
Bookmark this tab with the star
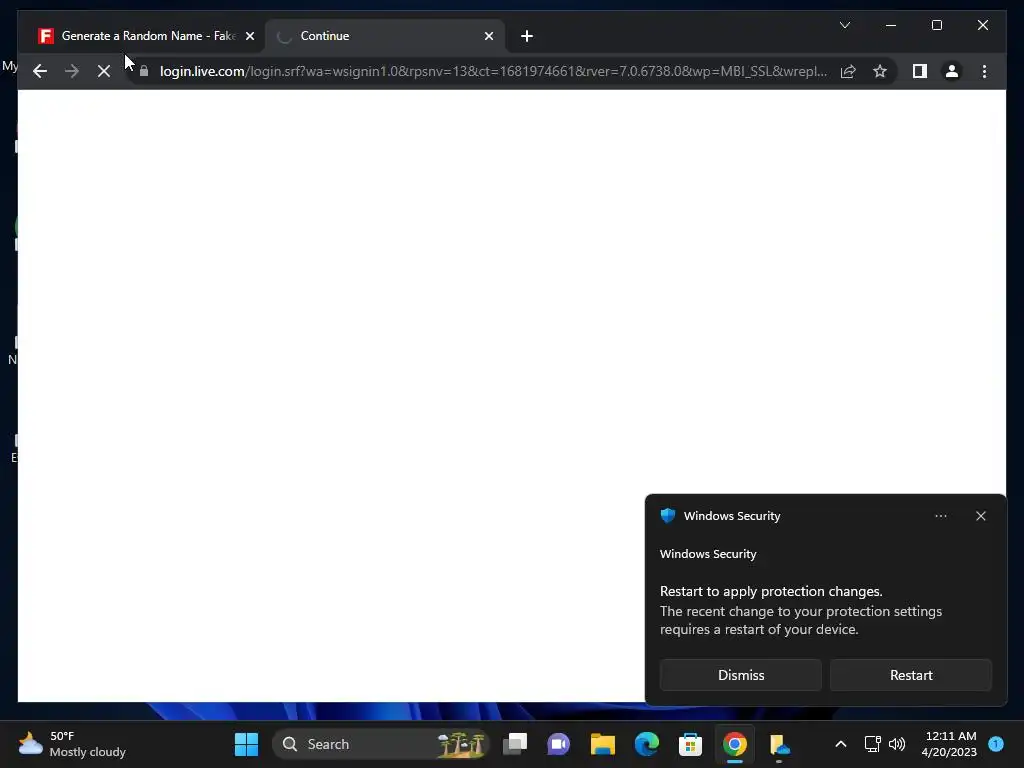point(880,71)
